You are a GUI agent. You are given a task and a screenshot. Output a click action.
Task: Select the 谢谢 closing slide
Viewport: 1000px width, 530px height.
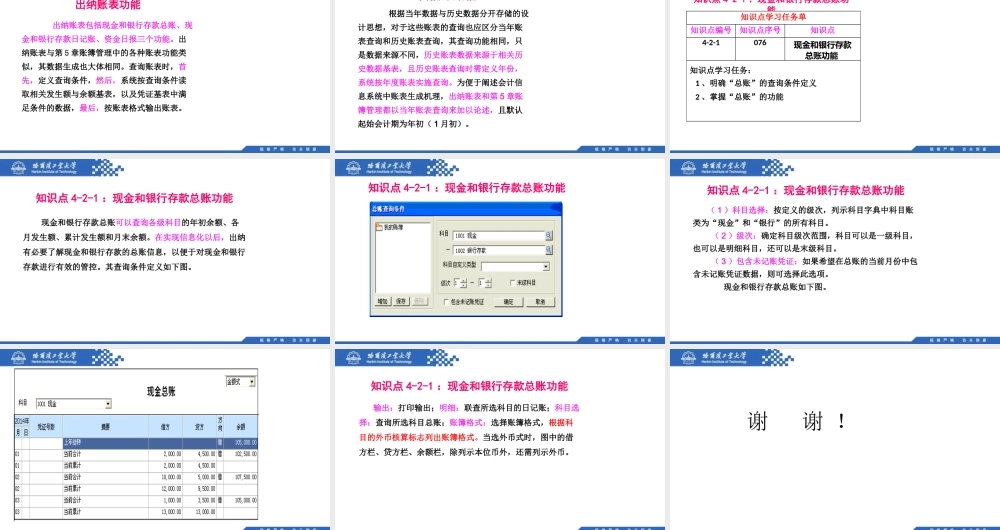tap(835, 439)
